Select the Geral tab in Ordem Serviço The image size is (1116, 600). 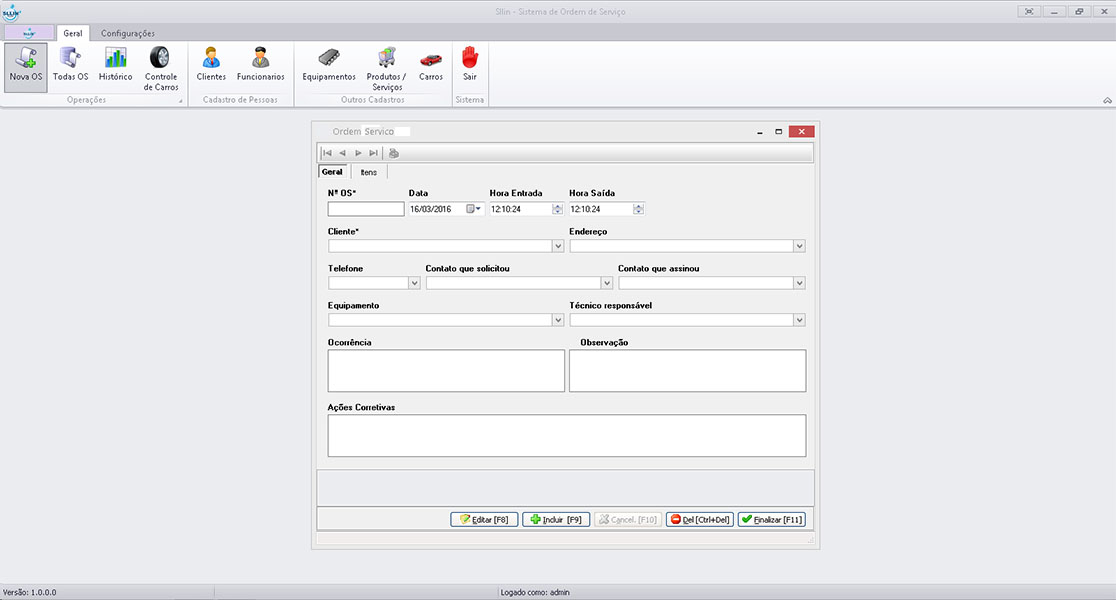pyautogui.click(x=332, y=172)
